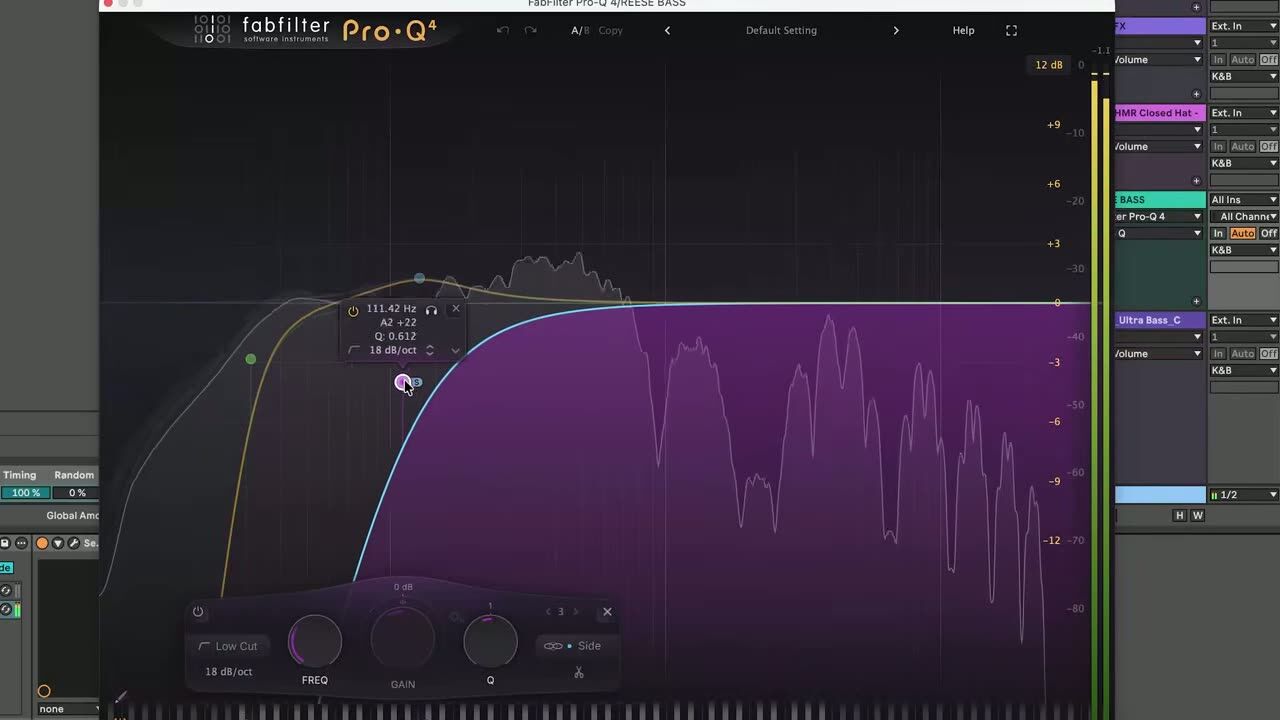Open Ext. In input dropdown on FX track
Viewport: 1280px width, 720px height.
tap(1243, 26)
